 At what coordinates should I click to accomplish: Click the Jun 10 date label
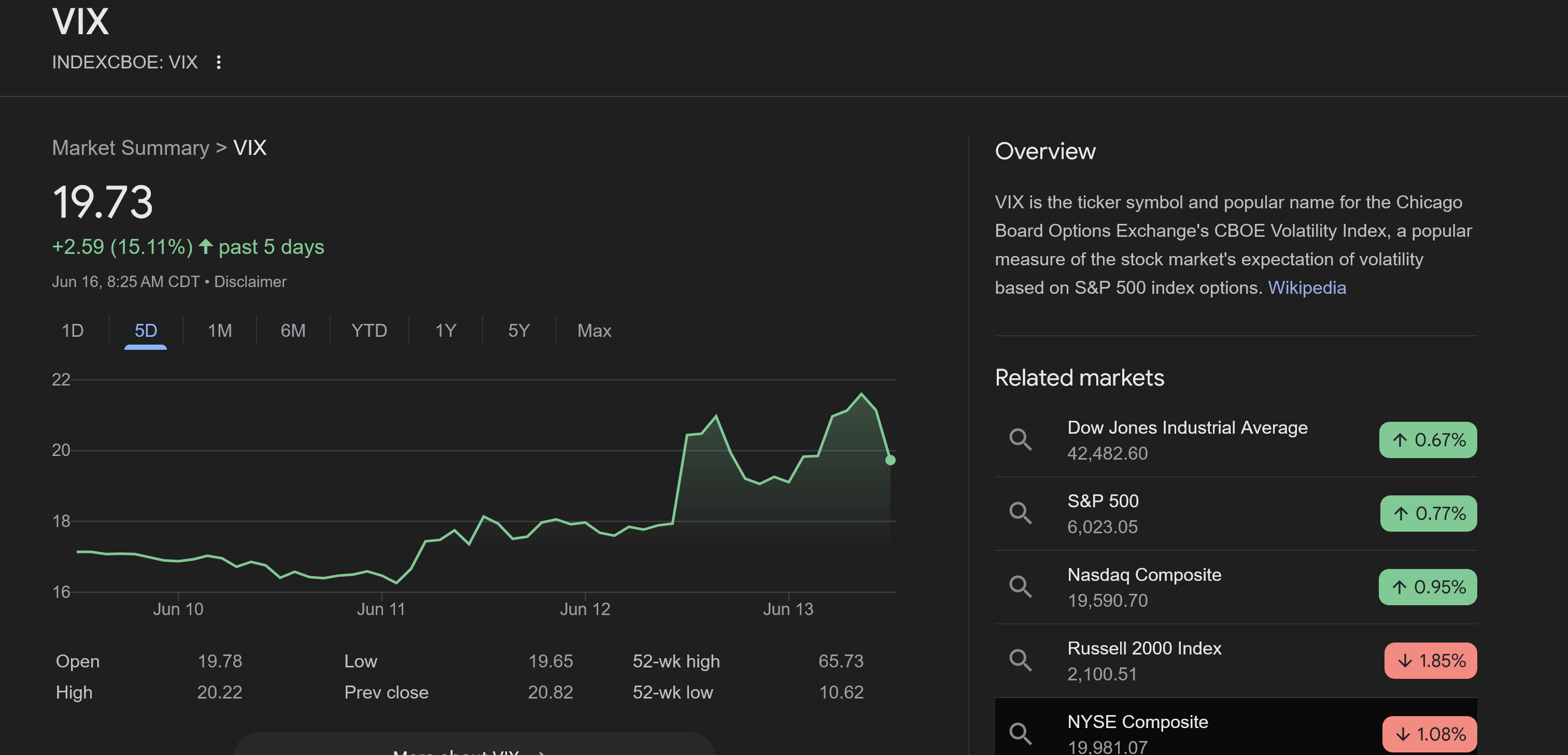click(x=178, y=609)
